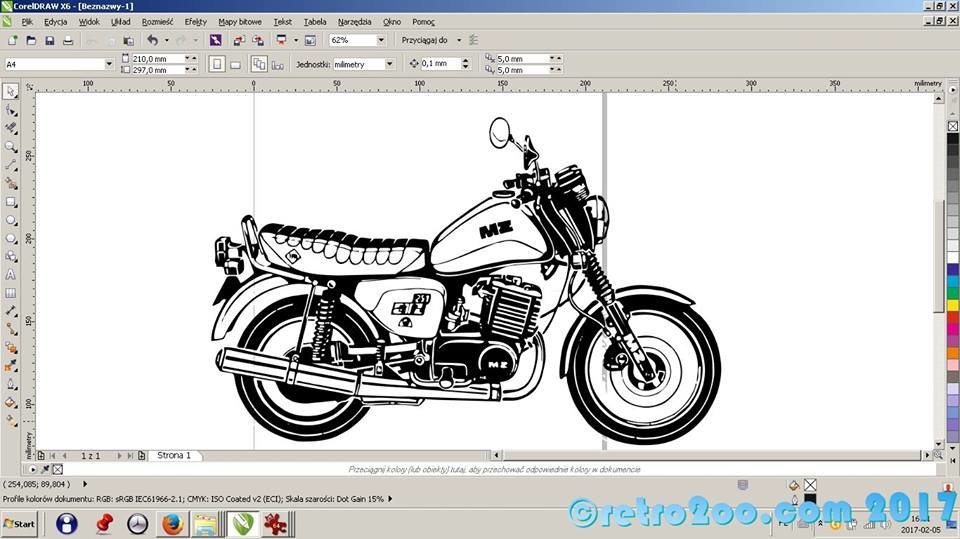Select the Zoom tool in toolbox
The height and width of the screenshot is (539, 960).
[x=11, y=146]
